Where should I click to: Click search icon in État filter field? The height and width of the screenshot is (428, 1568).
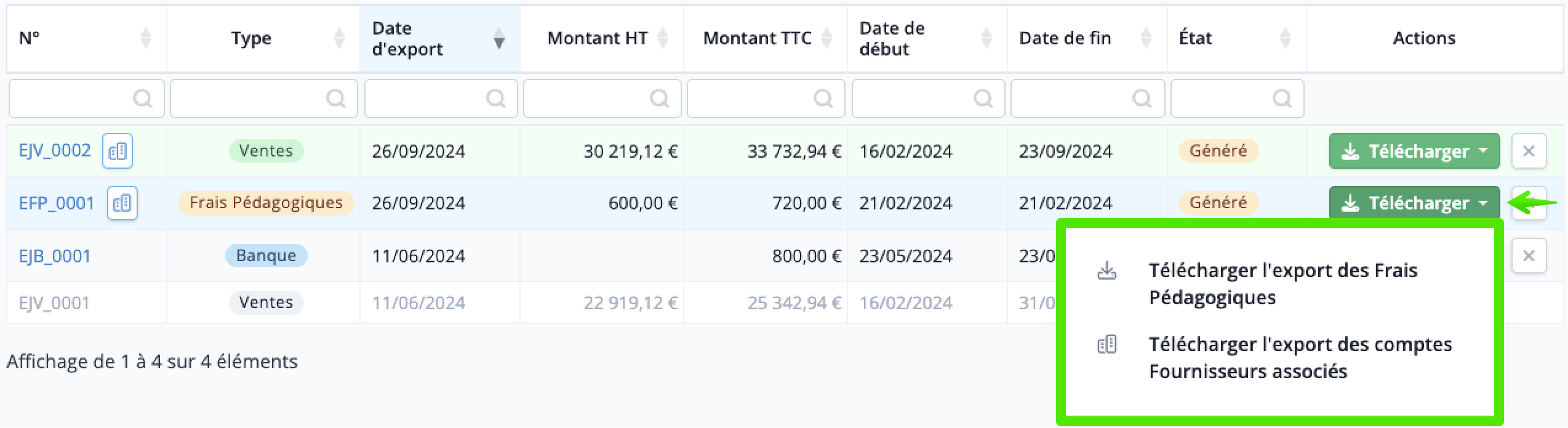coord(1282,99)
